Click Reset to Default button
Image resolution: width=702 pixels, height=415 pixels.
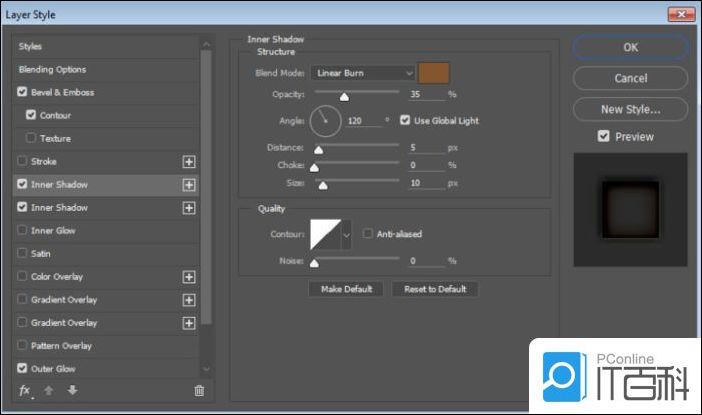(x=435, y=289)
